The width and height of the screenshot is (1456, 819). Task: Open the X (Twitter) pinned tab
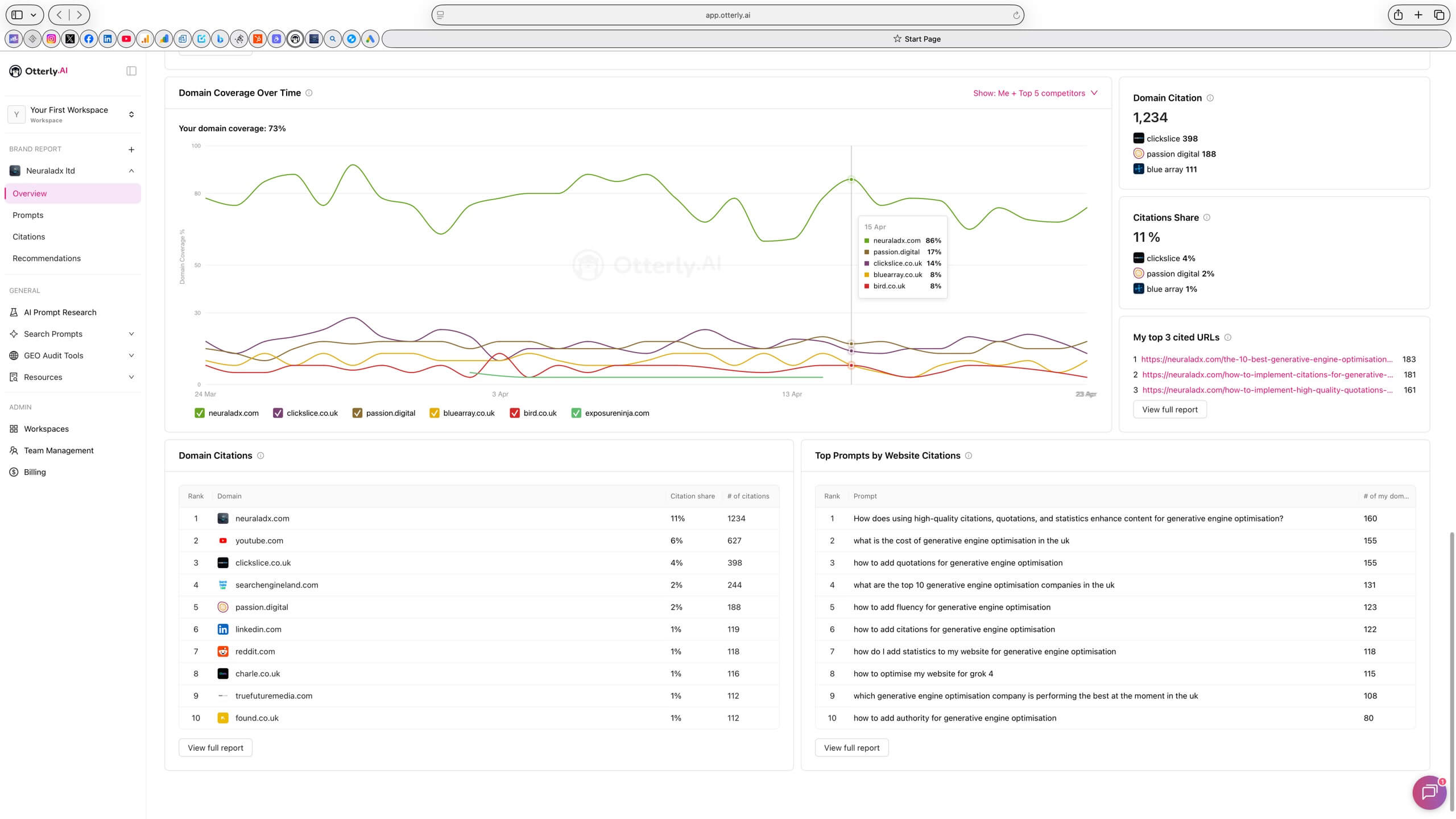pyautogui.click(x=70, y=39)
